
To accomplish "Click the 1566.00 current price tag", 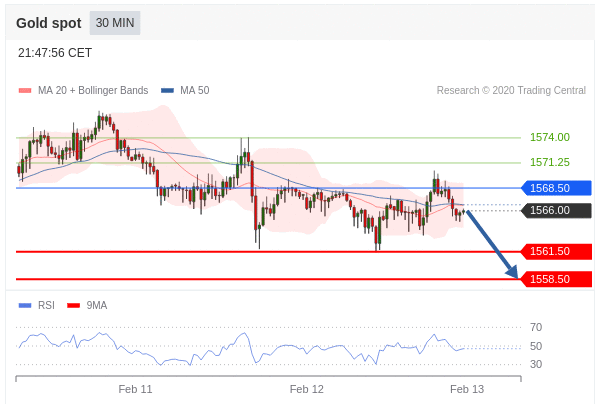I will pos(556,210).
